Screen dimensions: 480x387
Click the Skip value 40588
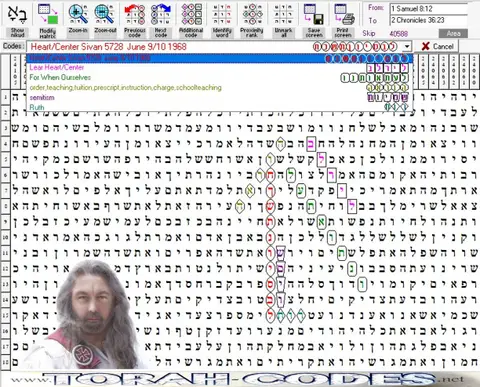click(398, 34)
